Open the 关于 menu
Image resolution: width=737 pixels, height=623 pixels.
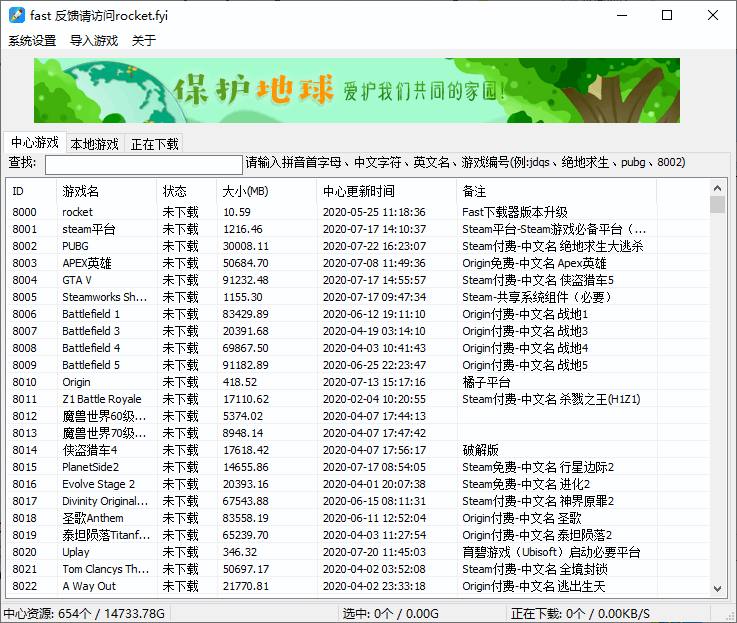[x=143, y=40]
